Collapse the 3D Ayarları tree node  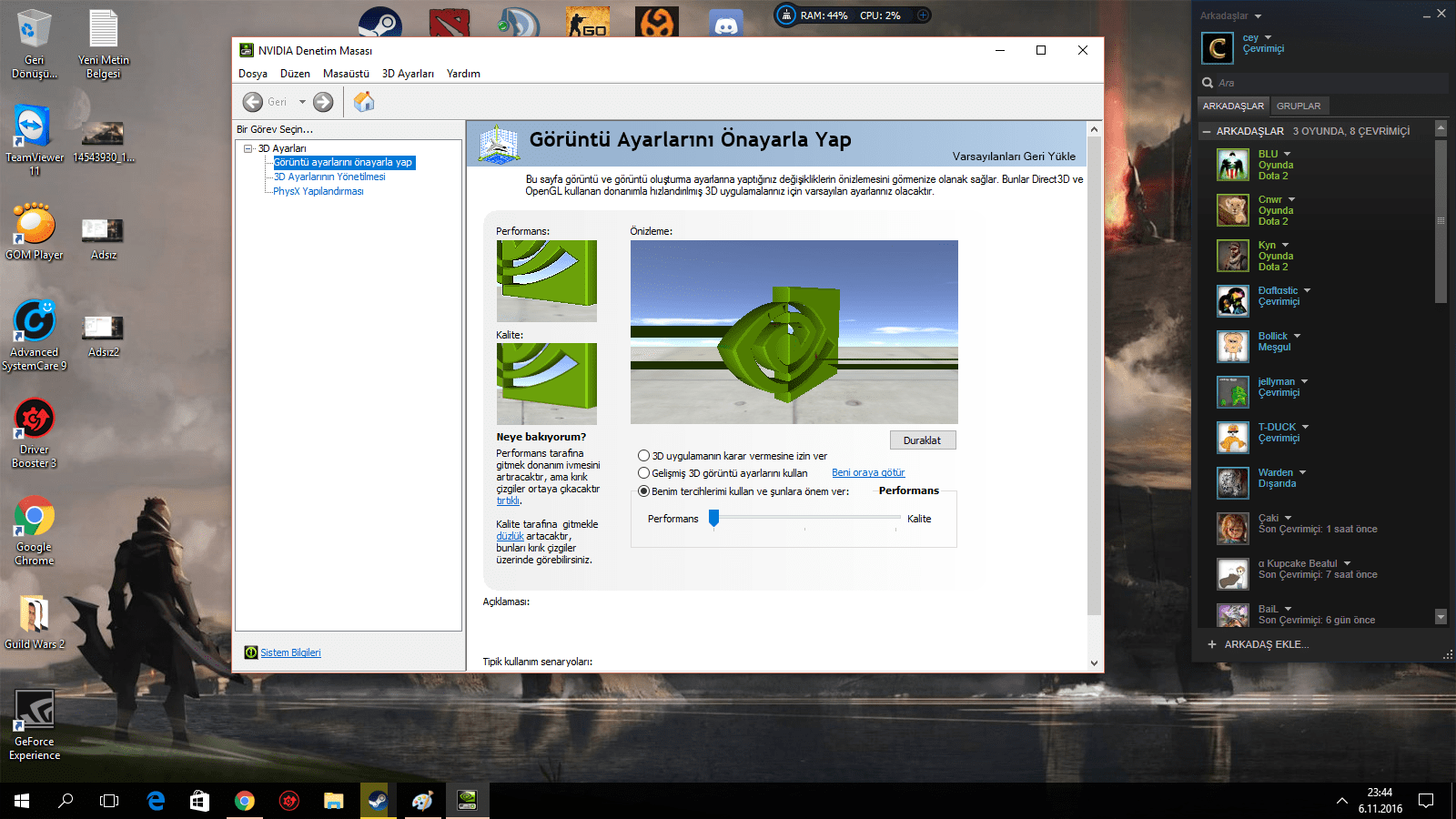point(248,148)
